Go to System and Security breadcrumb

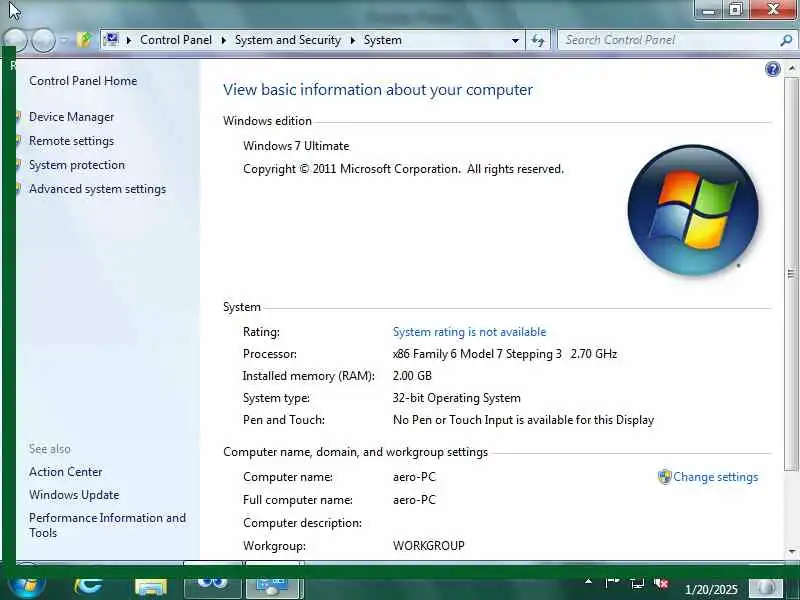click(x=288, y=40)
